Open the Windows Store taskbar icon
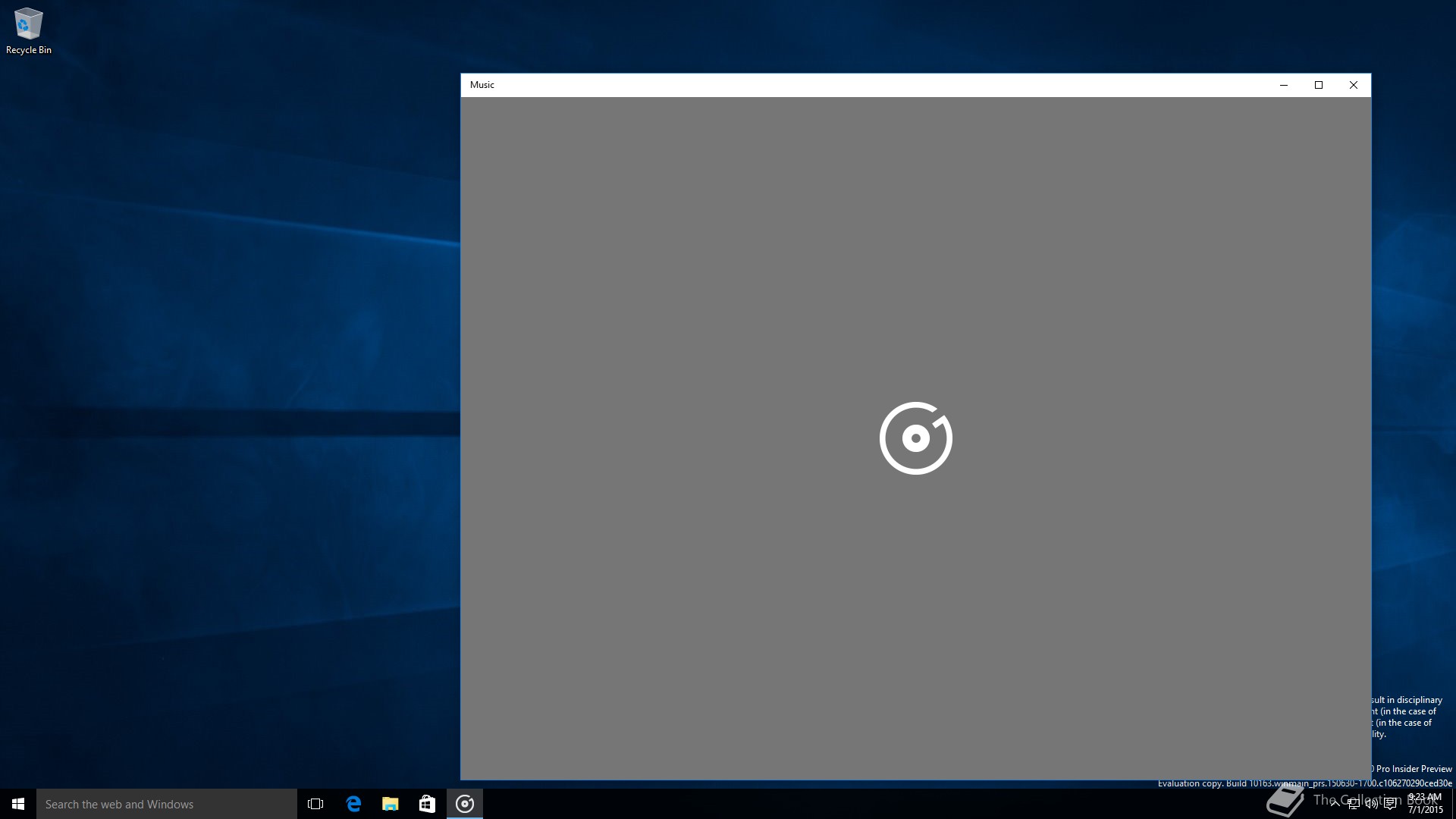 (x=427, y=804)
